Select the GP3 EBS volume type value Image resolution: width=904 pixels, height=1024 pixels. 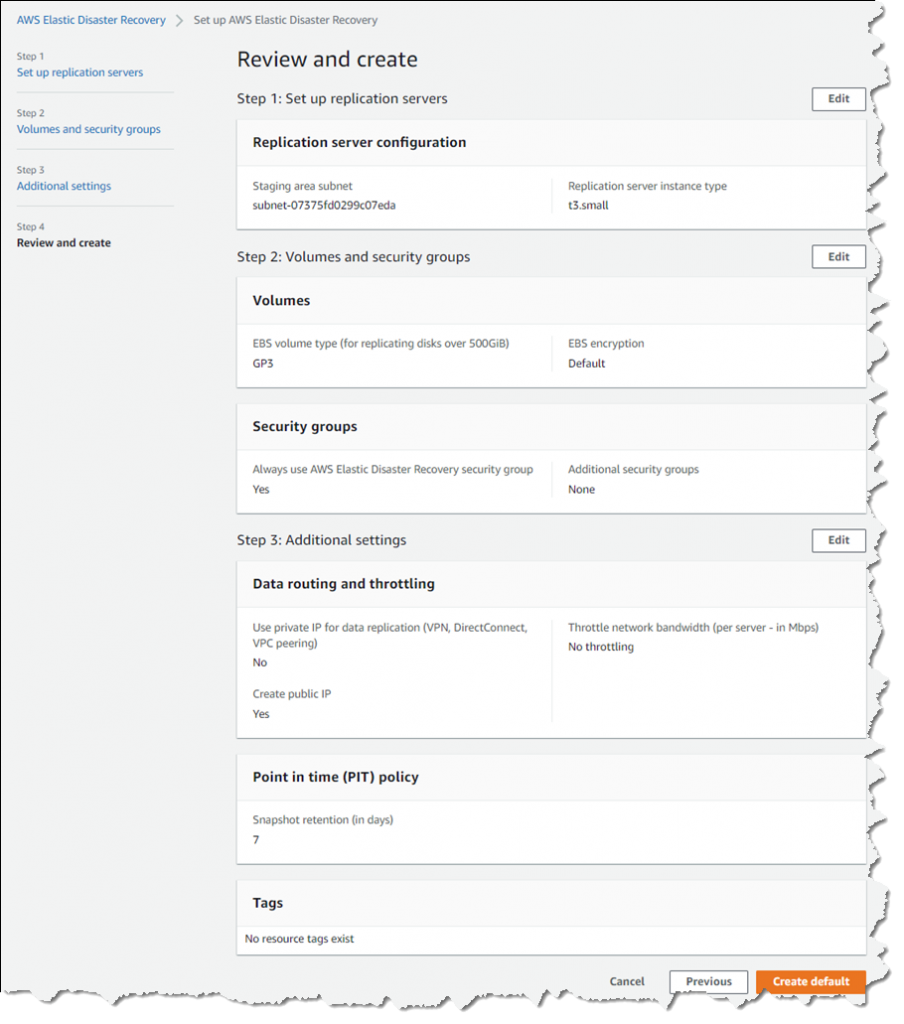264,363
